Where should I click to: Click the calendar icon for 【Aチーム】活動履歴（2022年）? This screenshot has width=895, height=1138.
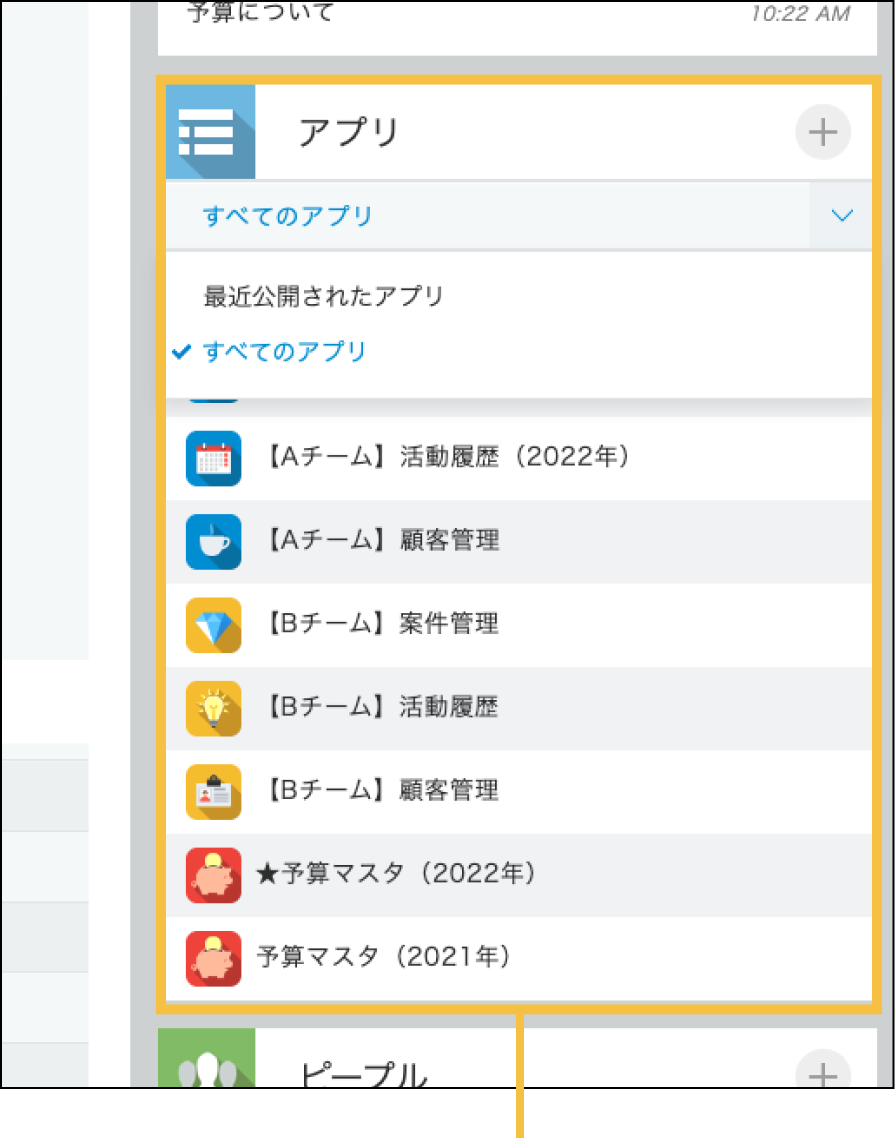[213, 458]
